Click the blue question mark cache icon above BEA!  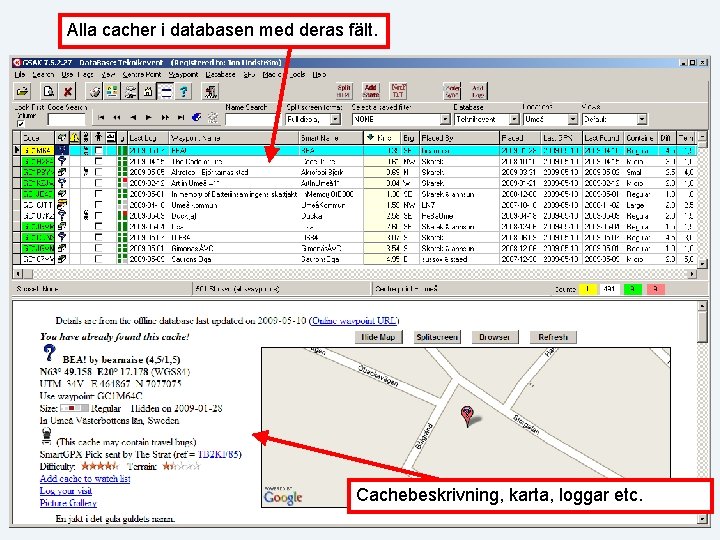coord(49,353)
